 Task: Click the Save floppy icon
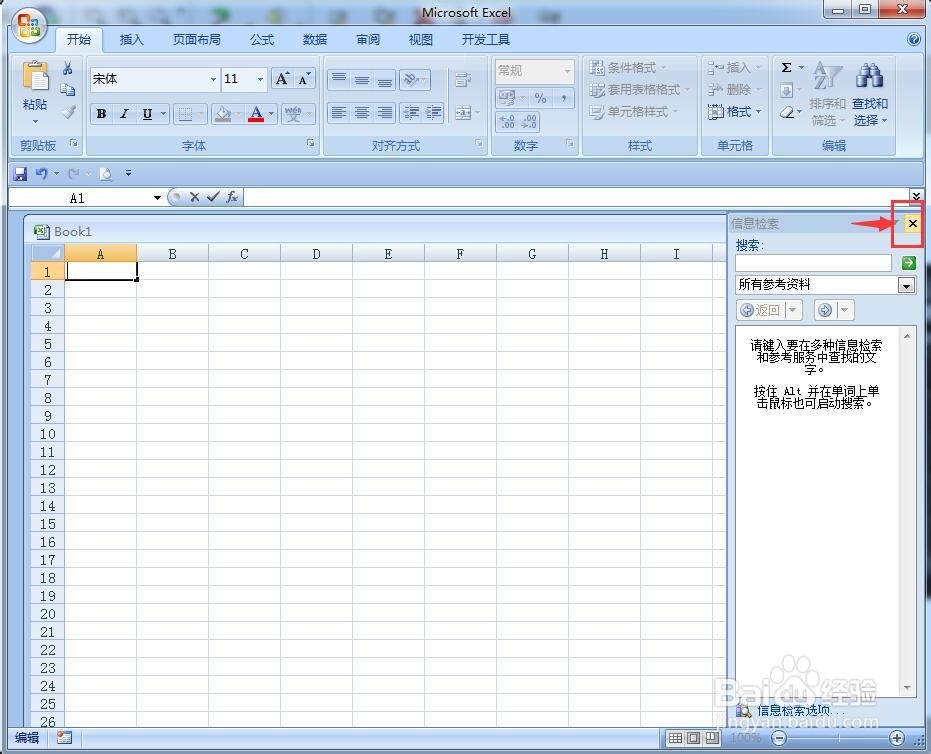(20, 174)
